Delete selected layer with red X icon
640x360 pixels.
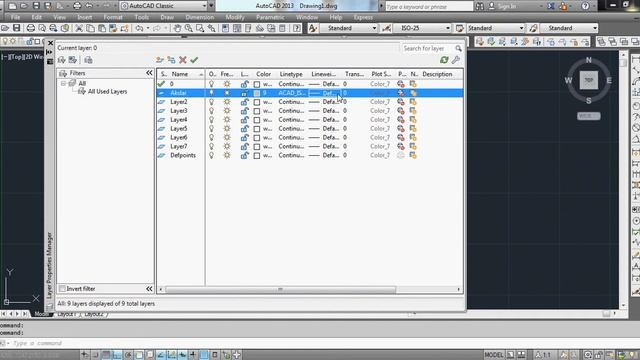click(x=183, y=60)
